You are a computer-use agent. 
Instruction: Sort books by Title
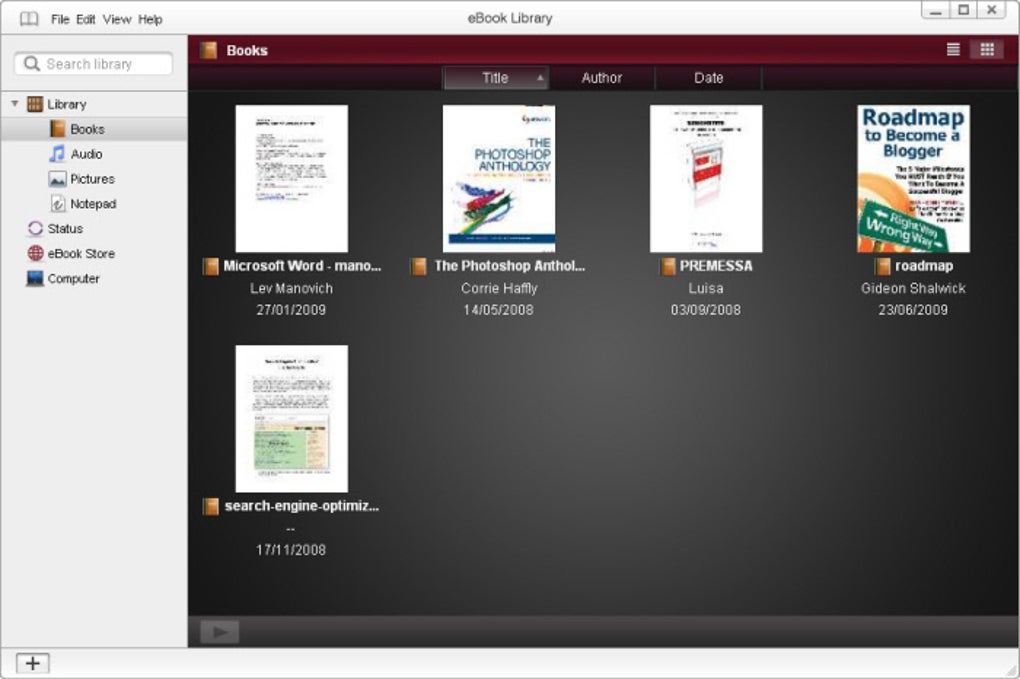click(496, 78)
